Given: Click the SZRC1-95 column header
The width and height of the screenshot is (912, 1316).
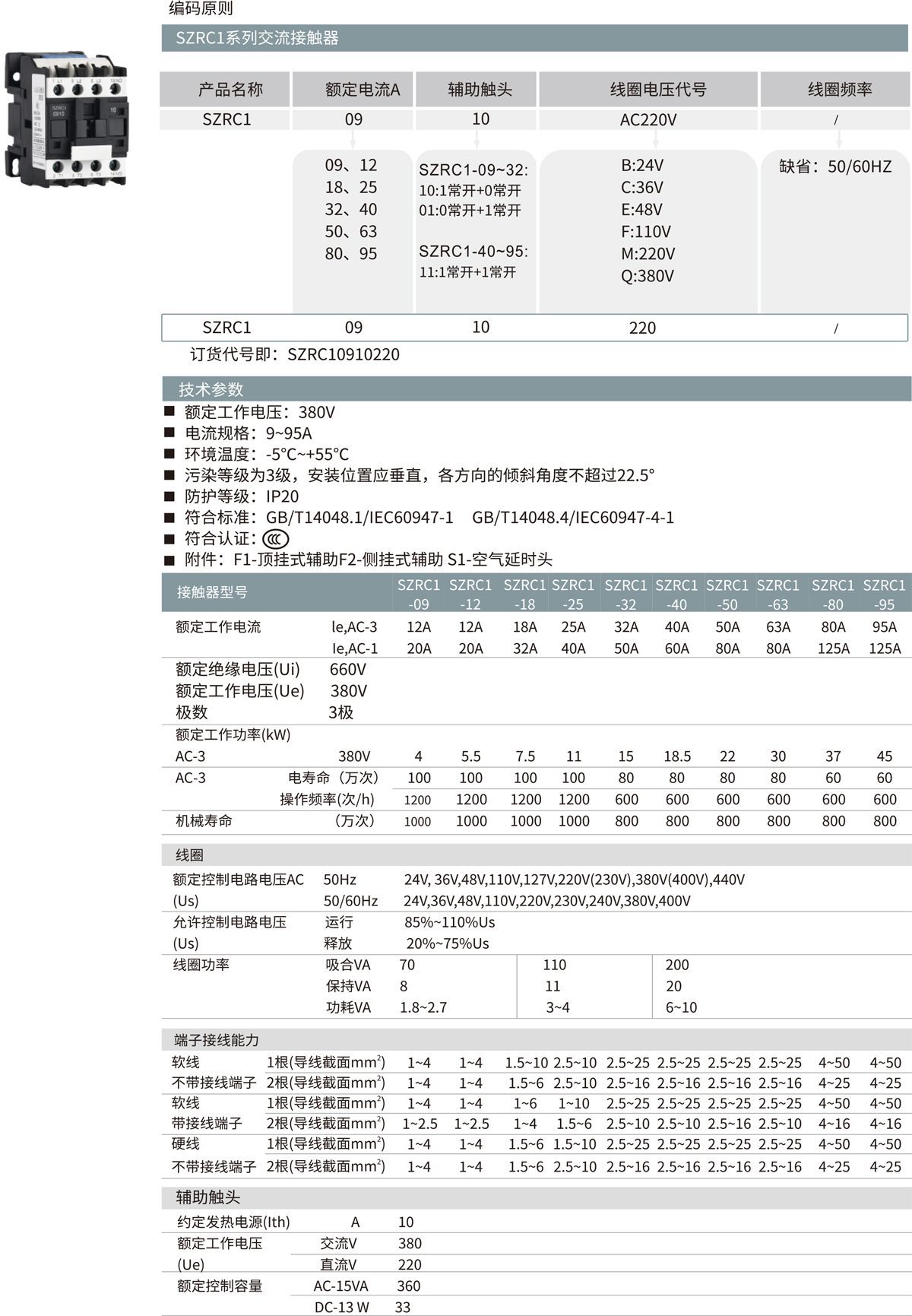Looking at the screenshot, I should click(x=884, y=595).
